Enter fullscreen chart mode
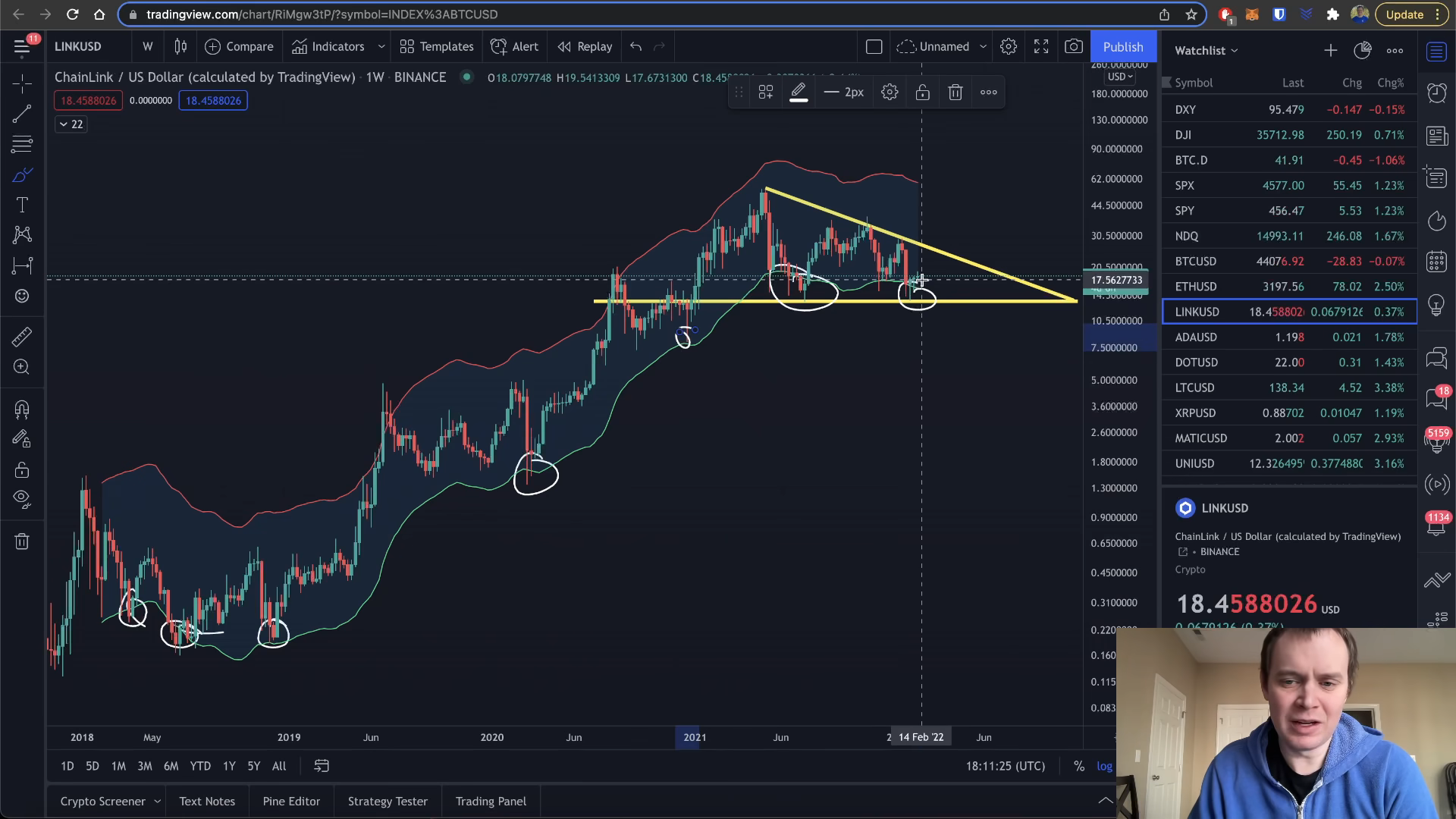The image size is (1456, 819). [1041, 47]
